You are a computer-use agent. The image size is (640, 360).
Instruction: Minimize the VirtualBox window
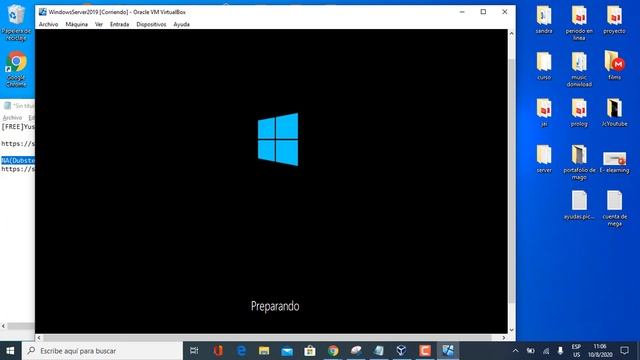[x=462, y=12]
